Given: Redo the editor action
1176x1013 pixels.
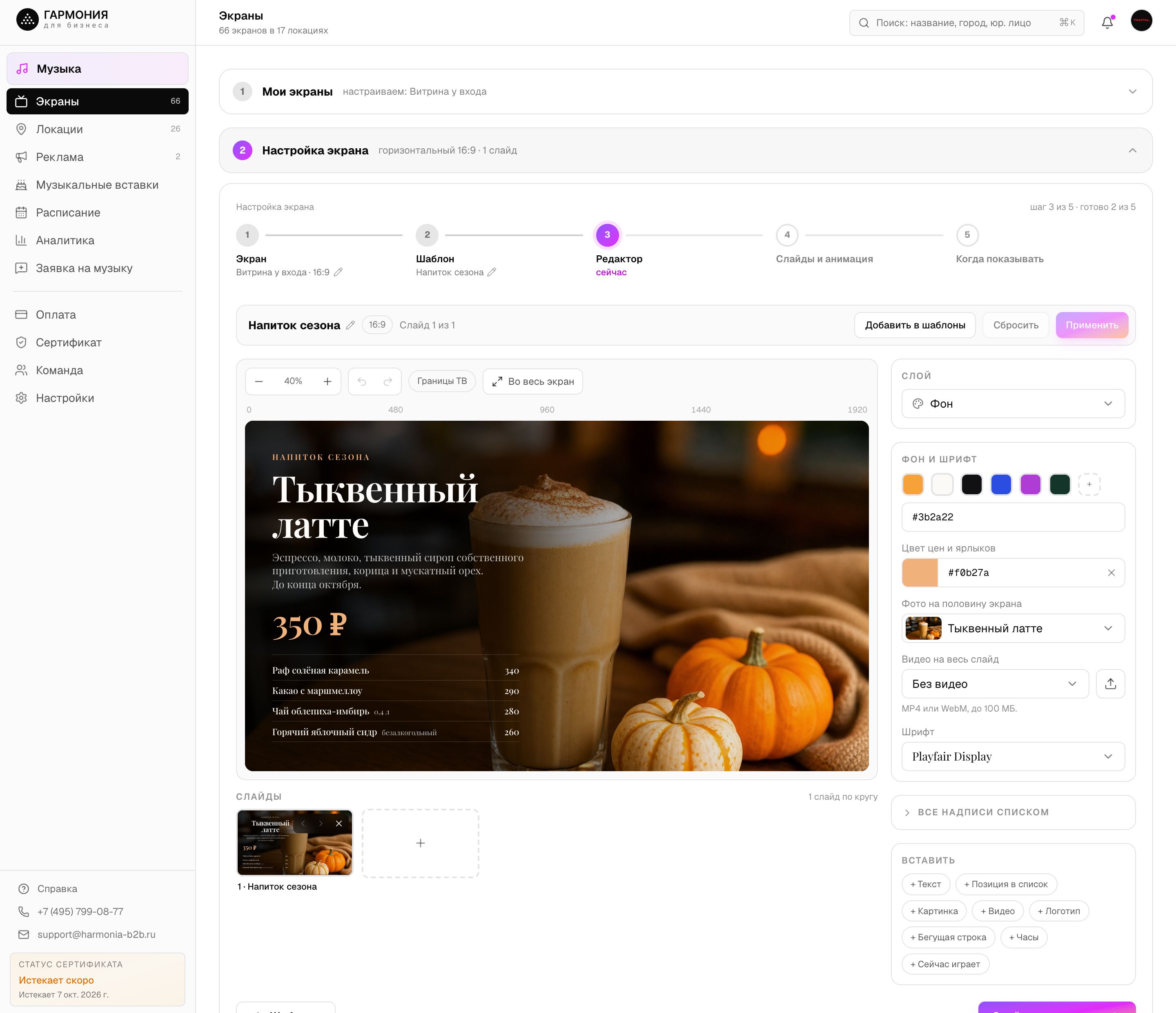Looking at the screenshot, I should pos(388,382).
